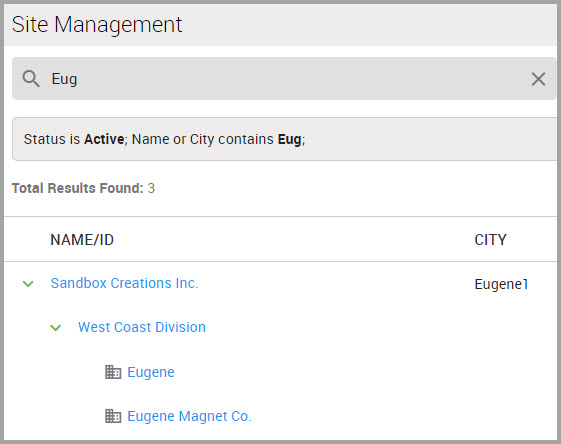Viewport: 561px width, 444px height.
Task: Click the Eugene1 city cell
Action: (501, 284)
